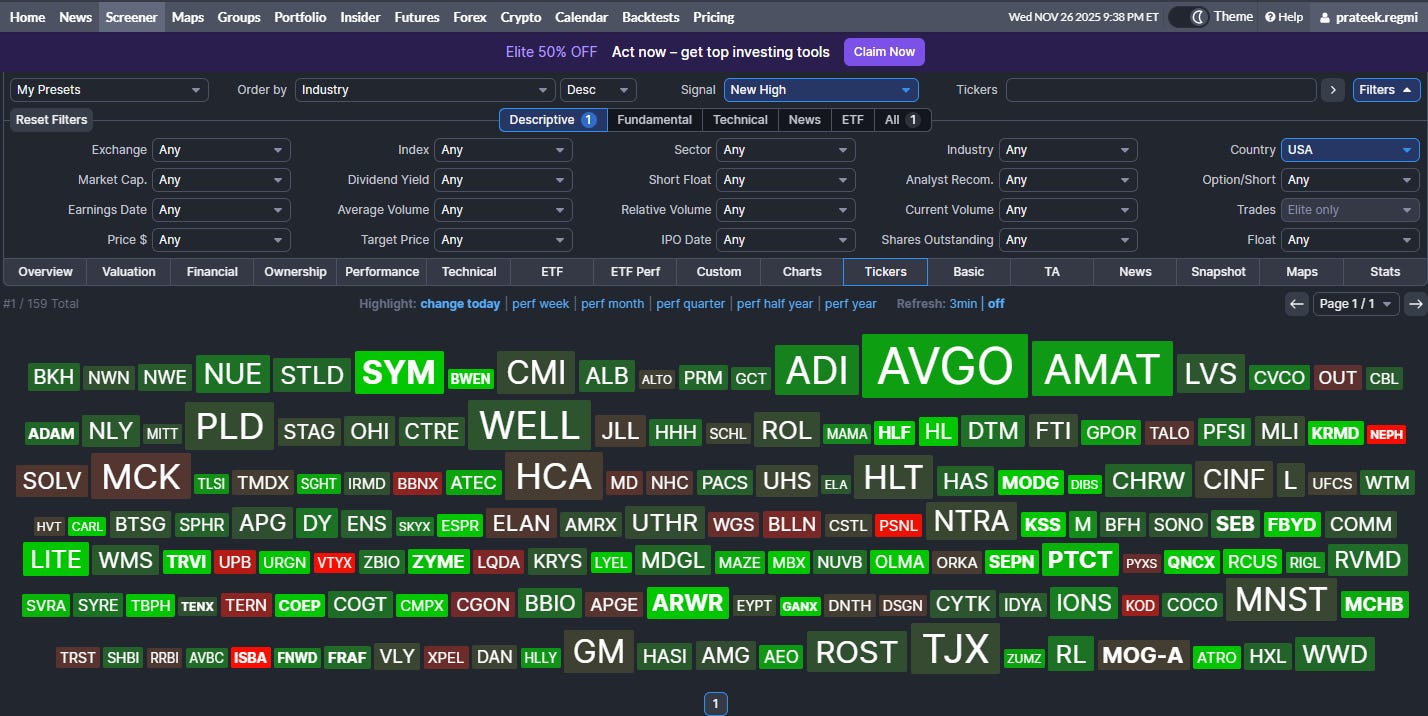
Task: Open the prateek.regmi user account
Action: (1369, 17)
